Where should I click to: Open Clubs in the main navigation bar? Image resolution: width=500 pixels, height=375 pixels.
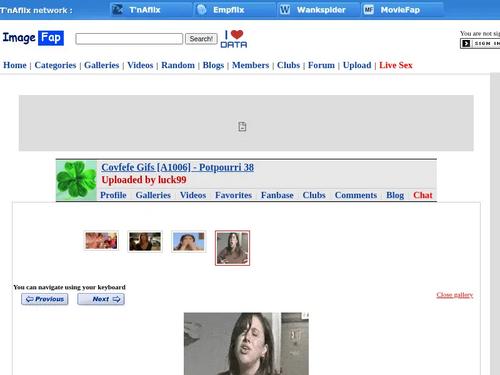(x=289, y=65)
